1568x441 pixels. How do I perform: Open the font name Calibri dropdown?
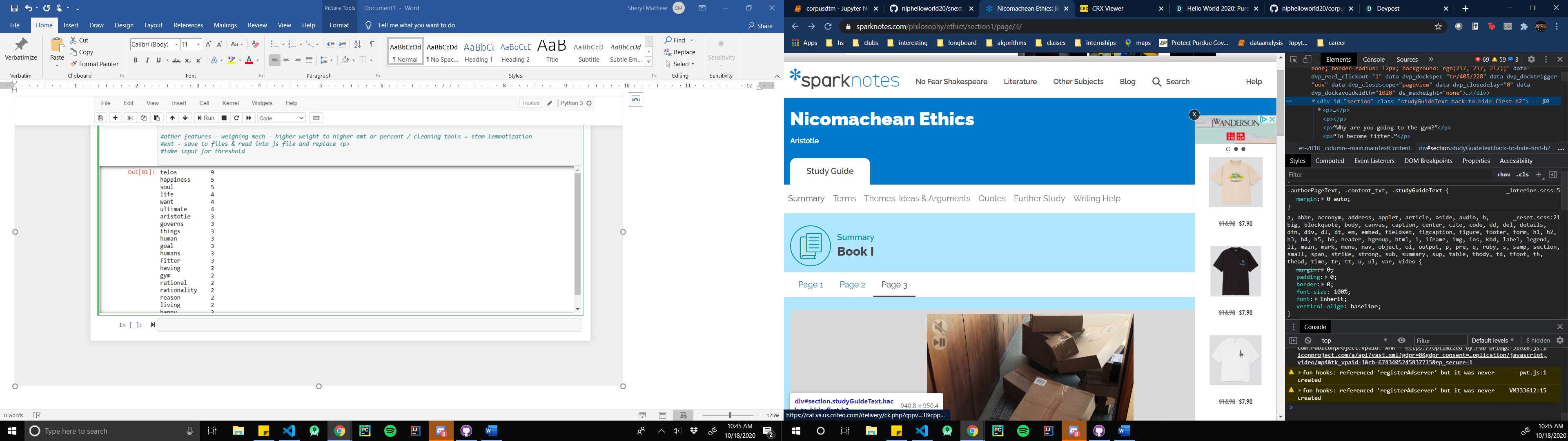[x=176, y=45]
